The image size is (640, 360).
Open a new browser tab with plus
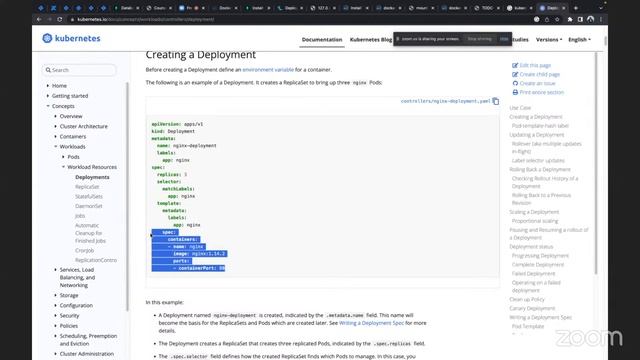(x=576, y=8)
